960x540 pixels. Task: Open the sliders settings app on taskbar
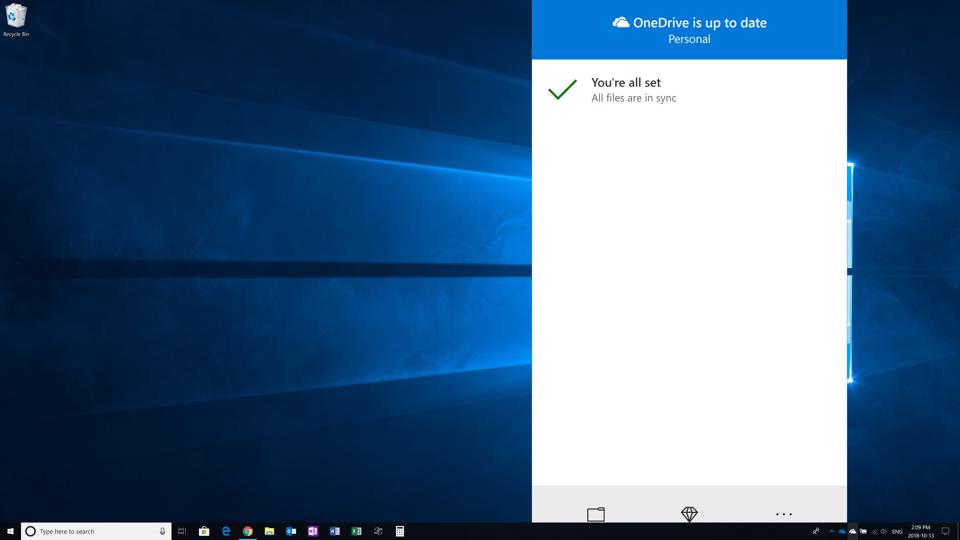tap(378, 531)
